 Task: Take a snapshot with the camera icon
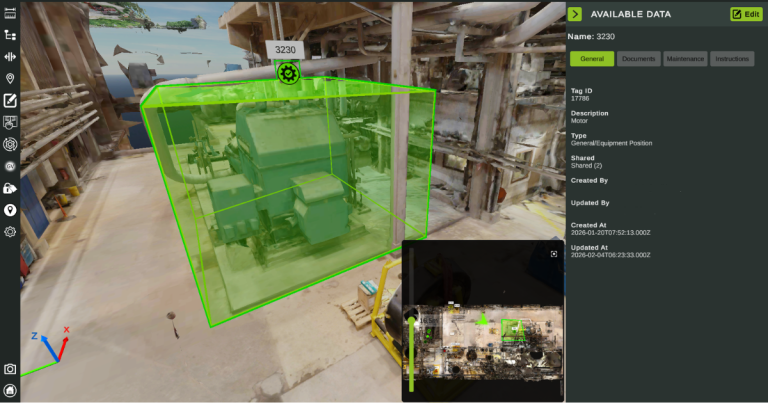pos(10,369)
